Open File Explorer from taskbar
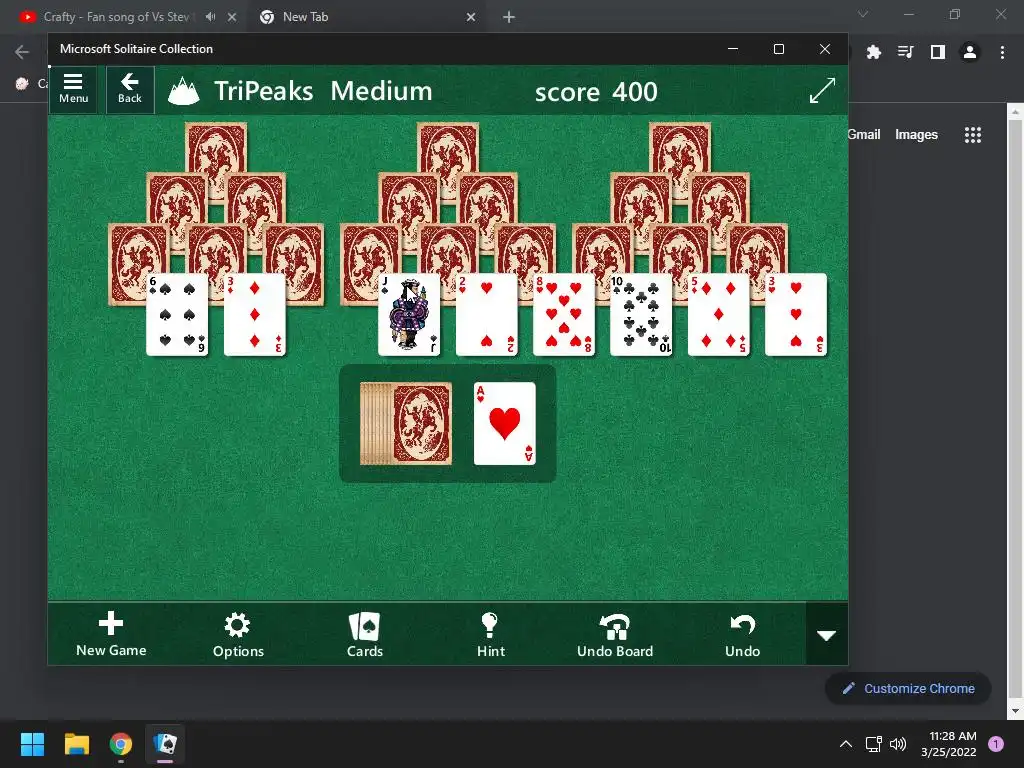This screenshot has width=1024, height=768. pos(76,744)
